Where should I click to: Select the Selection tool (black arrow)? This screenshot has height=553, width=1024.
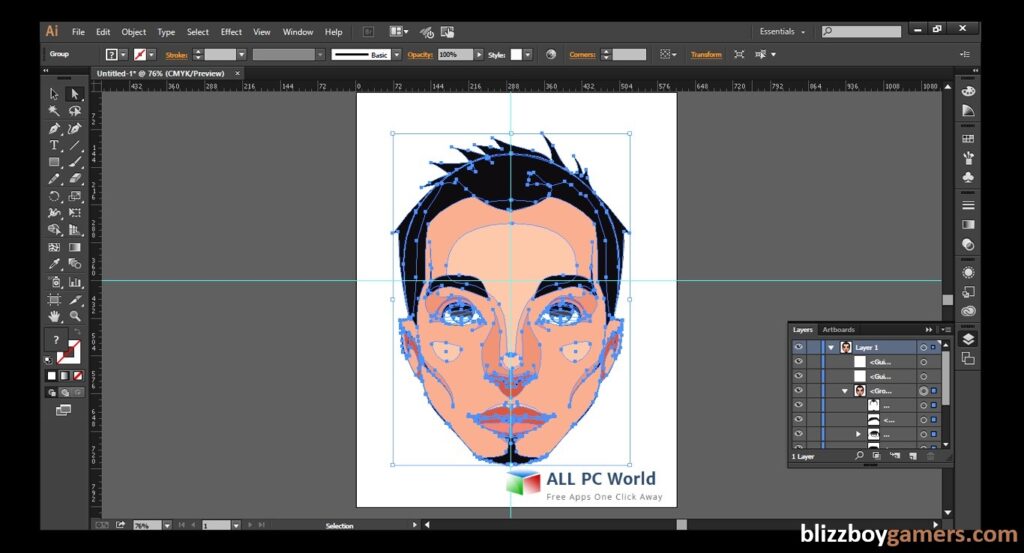pos(54,94)
